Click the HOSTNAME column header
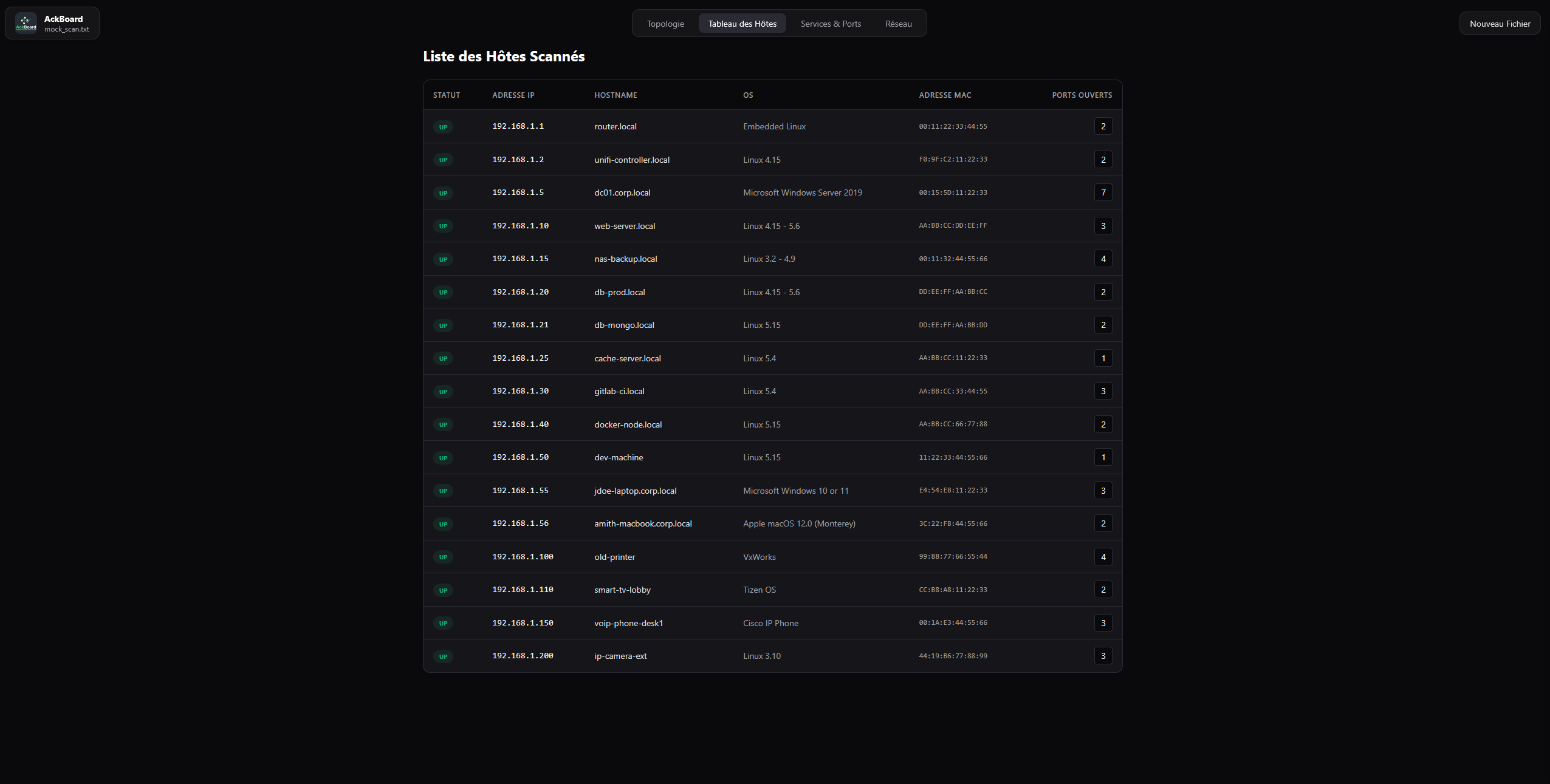The height and width of the screenshot is (784, 1550). tap(616, 95)
